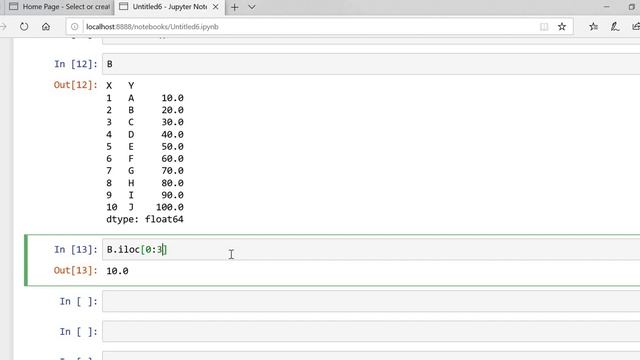Click the 30.0 value in row C
Screen dimensions: 640x360
click(x=172, y=122)
